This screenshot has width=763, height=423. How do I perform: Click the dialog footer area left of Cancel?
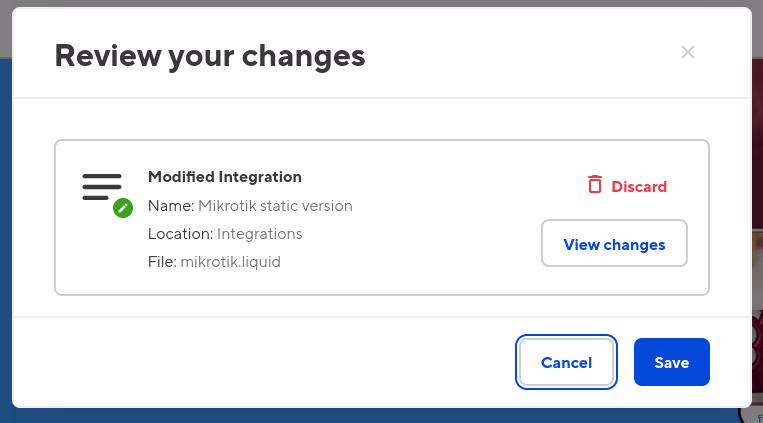tap(260, 362)
